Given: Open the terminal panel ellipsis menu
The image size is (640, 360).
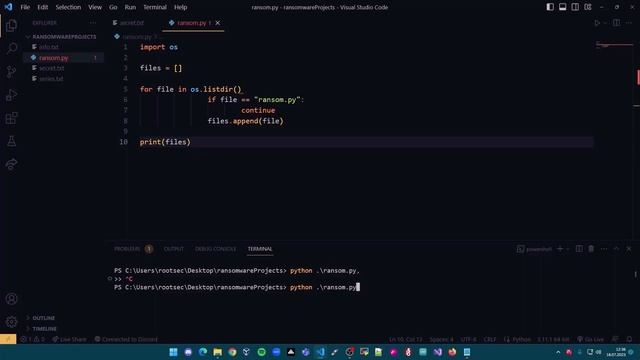Looking at the screenshot, I should (604, 249).
